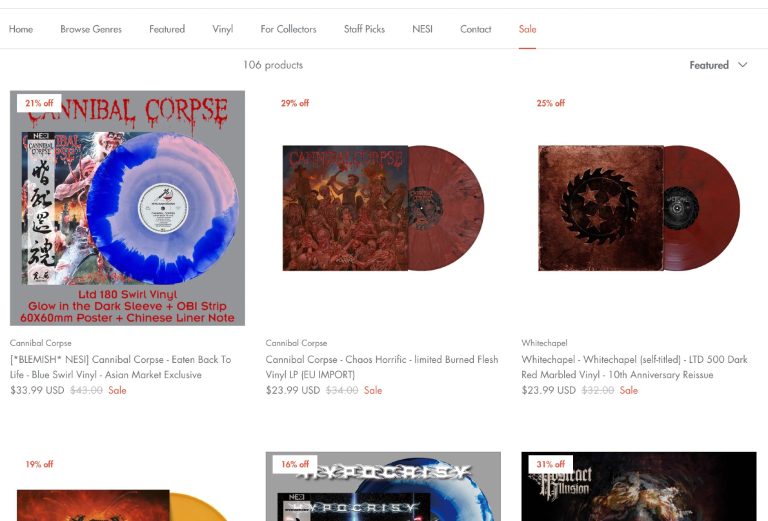Open the 19% off yellow vinyl product
Screen dimensions: 768x521
(127, 486)
